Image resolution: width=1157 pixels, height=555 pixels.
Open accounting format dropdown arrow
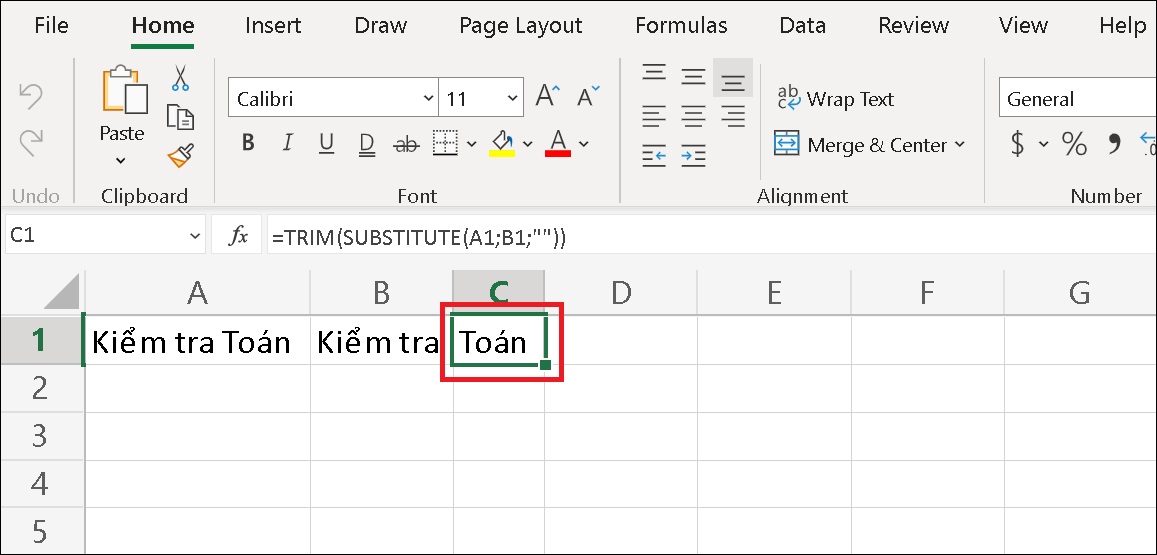pyautogui.click(x=1043, y=144)
